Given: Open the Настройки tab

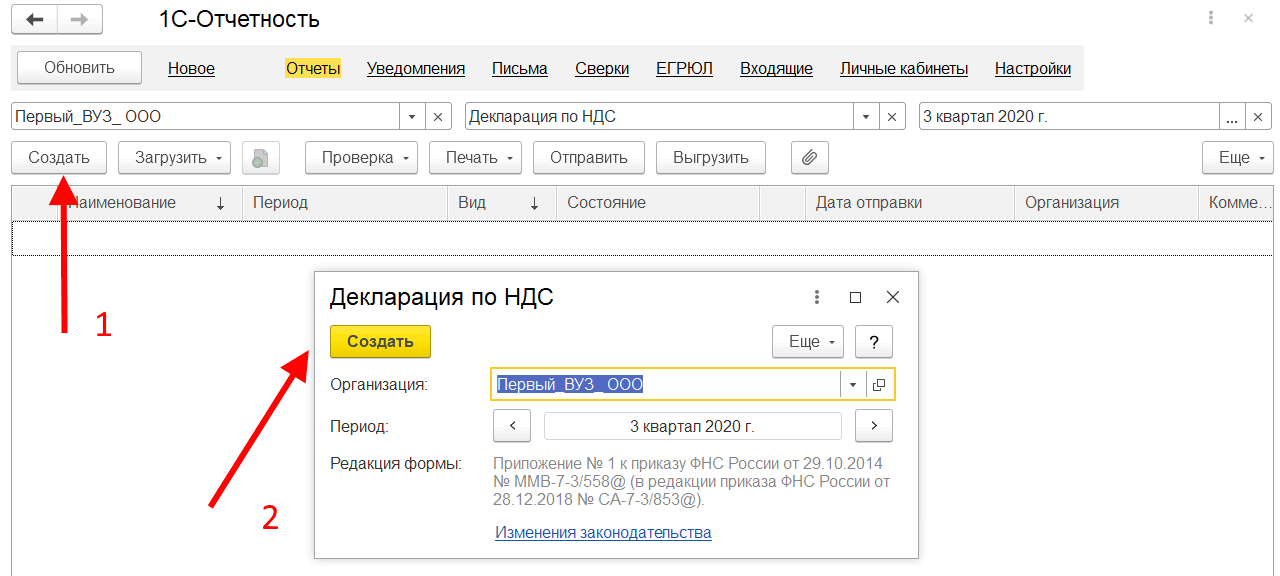Looking at the screenshot, I should (1033, 69).
